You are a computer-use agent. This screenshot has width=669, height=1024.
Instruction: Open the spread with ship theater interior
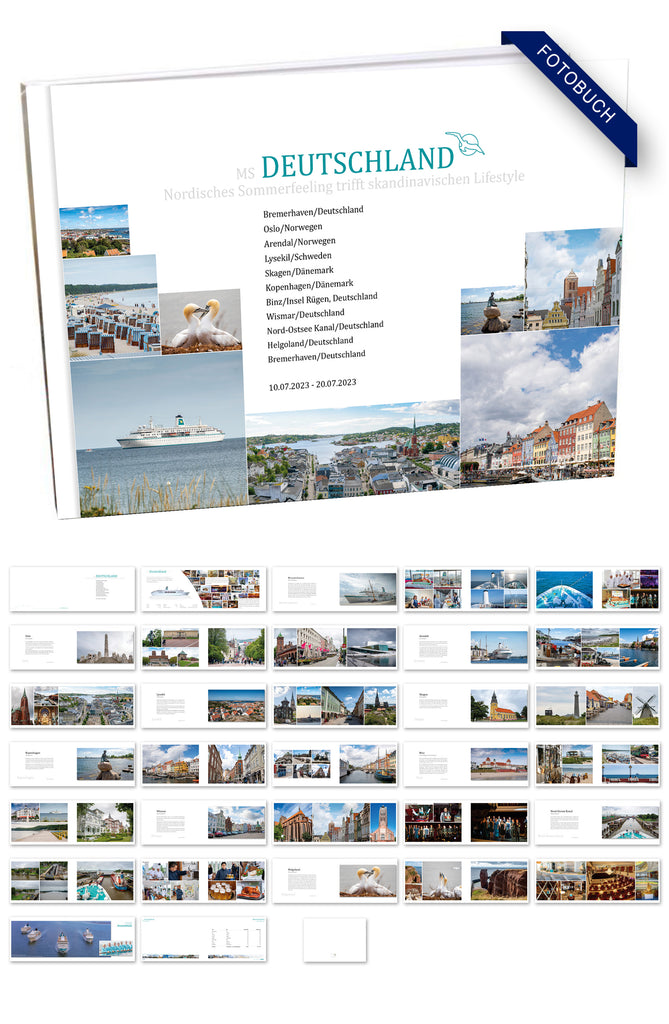598,880
